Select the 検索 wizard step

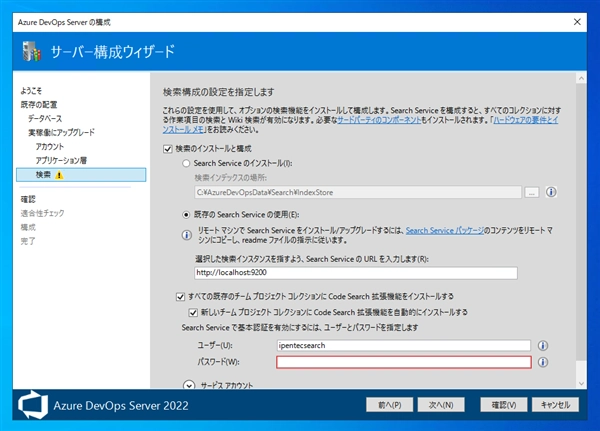[81, 175]
